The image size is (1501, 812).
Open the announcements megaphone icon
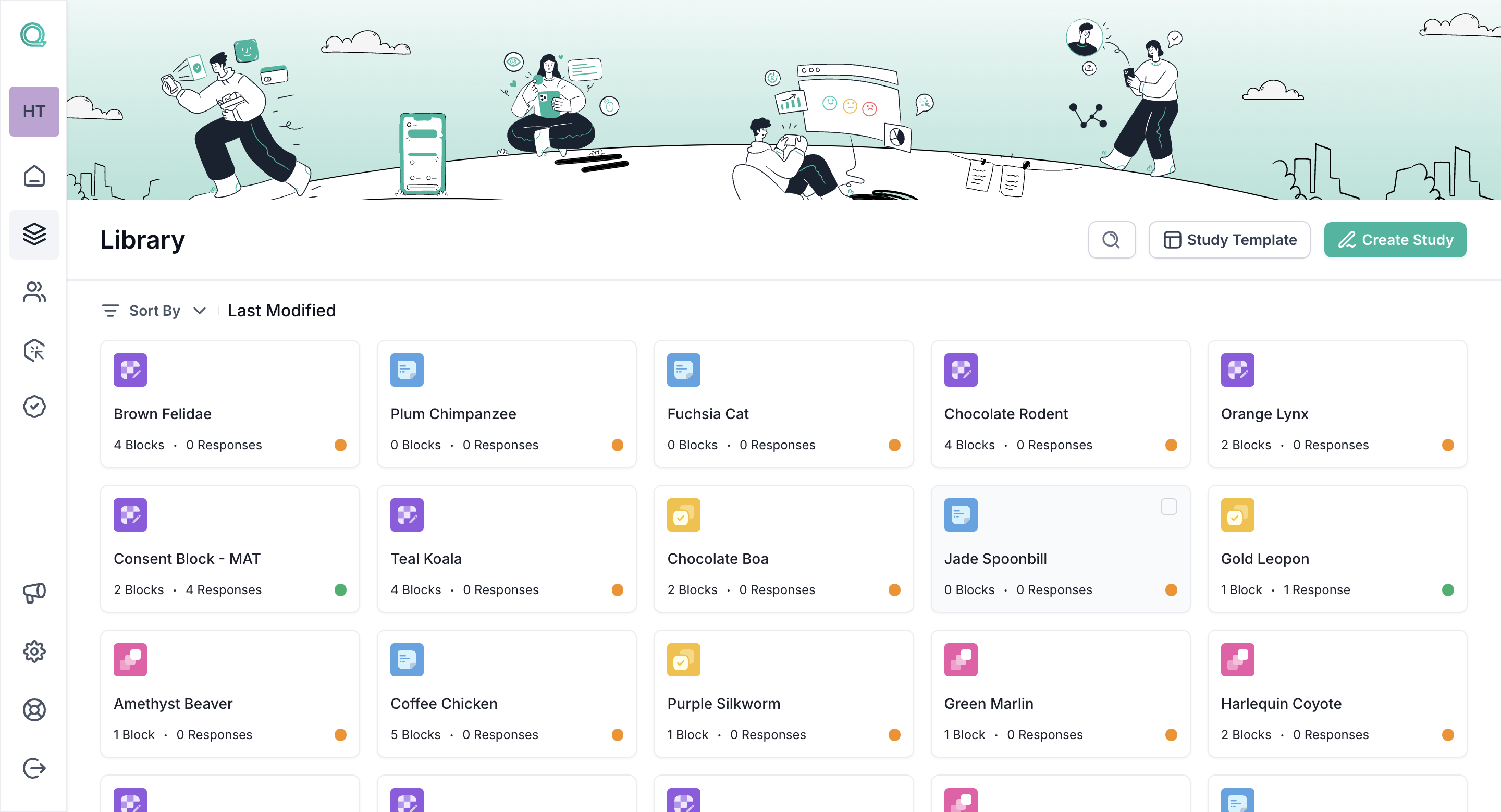(x=34, y=593)
